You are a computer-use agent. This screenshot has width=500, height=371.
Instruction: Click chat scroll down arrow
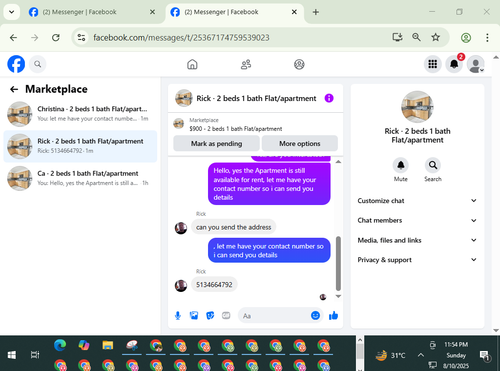click(338, 296)
